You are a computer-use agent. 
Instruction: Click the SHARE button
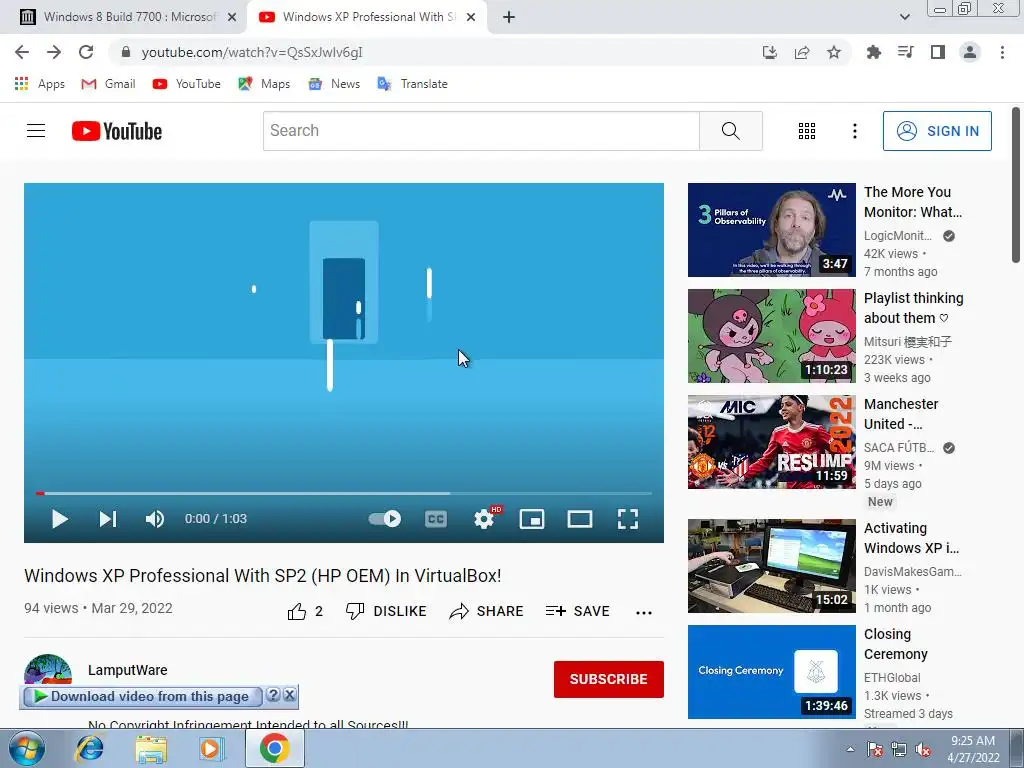487,611
